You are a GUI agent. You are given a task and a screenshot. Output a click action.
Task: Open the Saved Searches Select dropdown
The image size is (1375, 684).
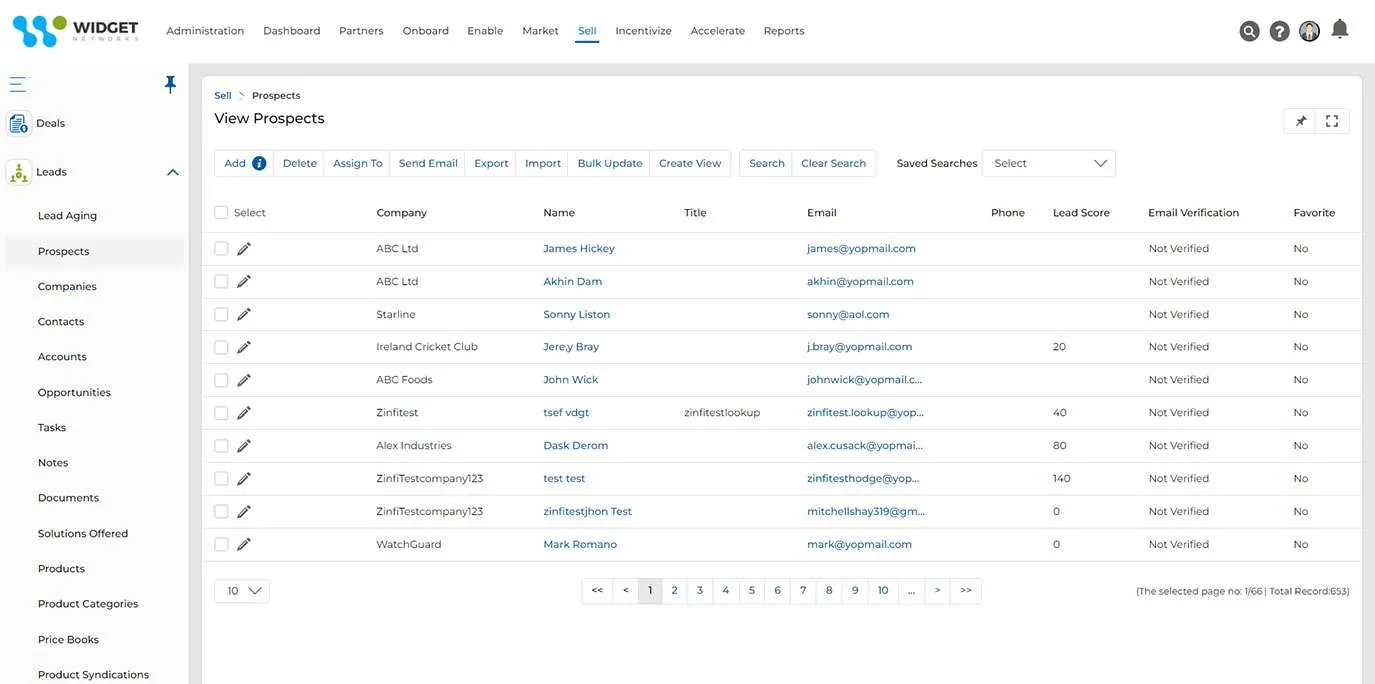tap(1049, 163)
